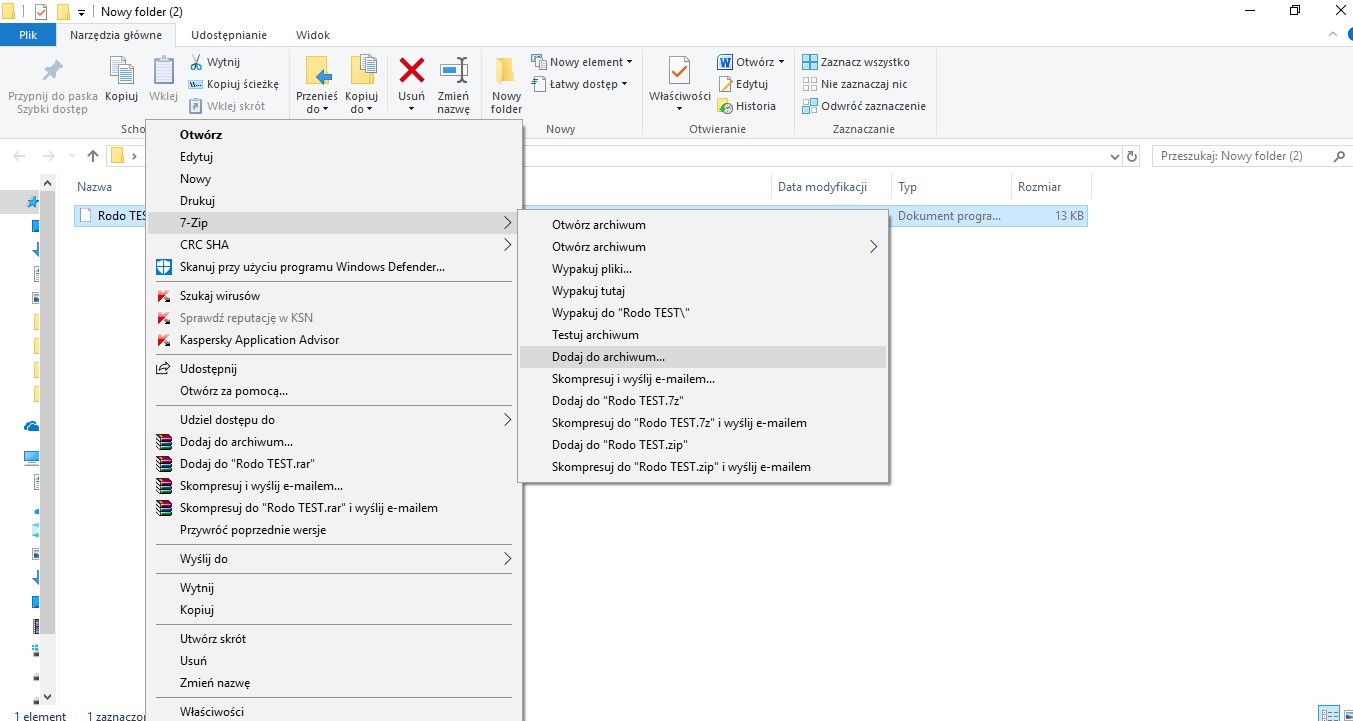Sort by the Typ column header
Viewport: 1353px width, 721px height.
coord(908,187)
